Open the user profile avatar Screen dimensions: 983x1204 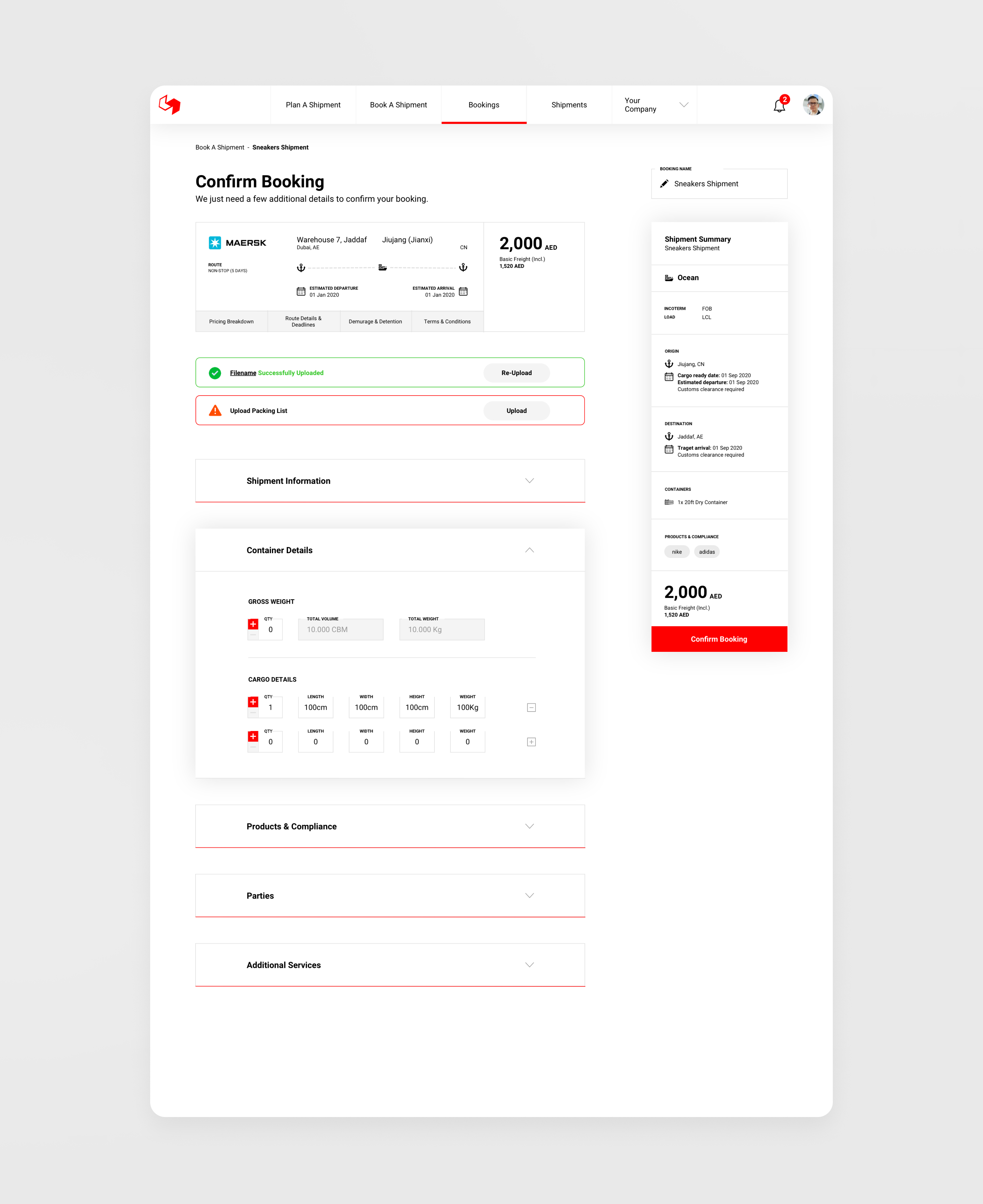click(813, 105)
